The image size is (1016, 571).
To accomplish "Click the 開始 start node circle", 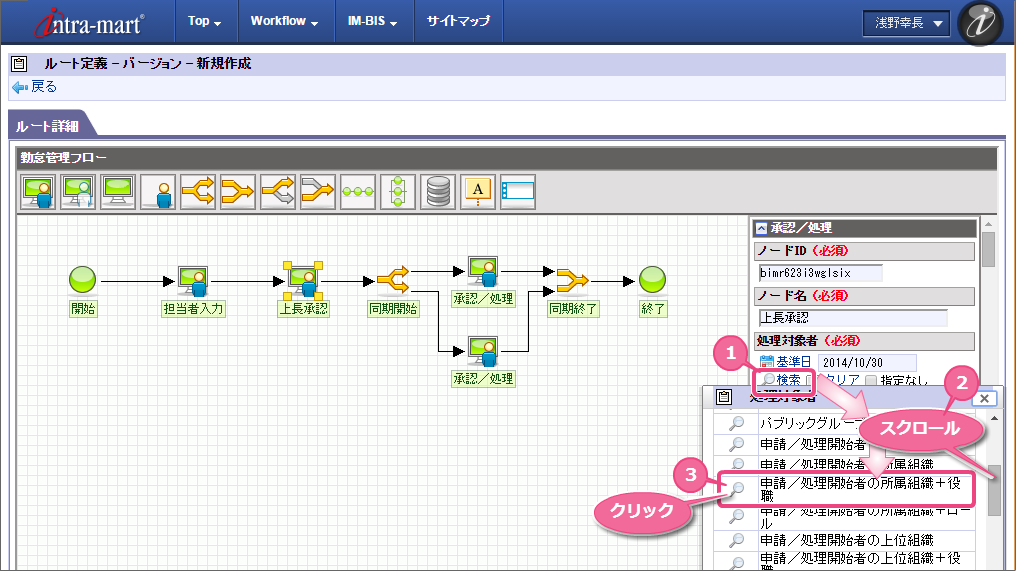I will point(82,279).
